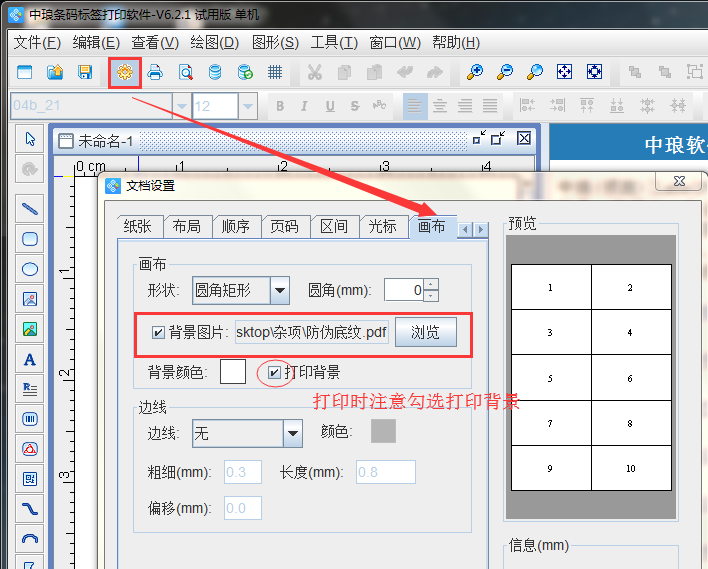Click the zoom in magnifier icon

[x=475, y=72]
